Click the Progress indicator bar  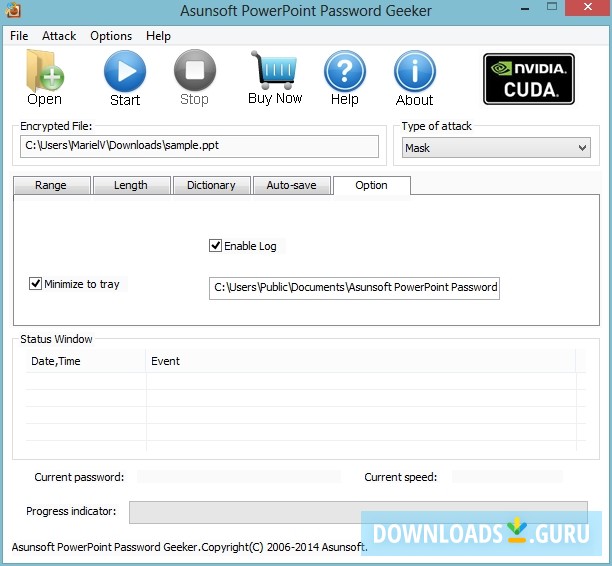358,512
